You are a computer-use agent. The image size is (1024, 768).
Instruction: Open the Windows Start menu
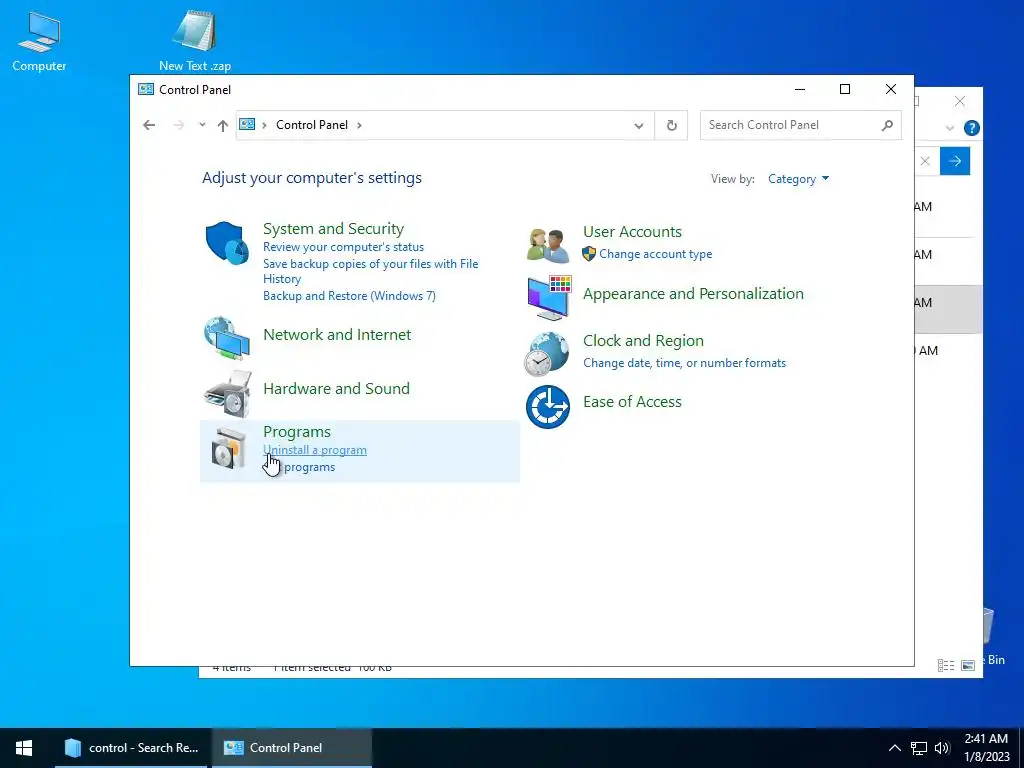tap(24, 748)
